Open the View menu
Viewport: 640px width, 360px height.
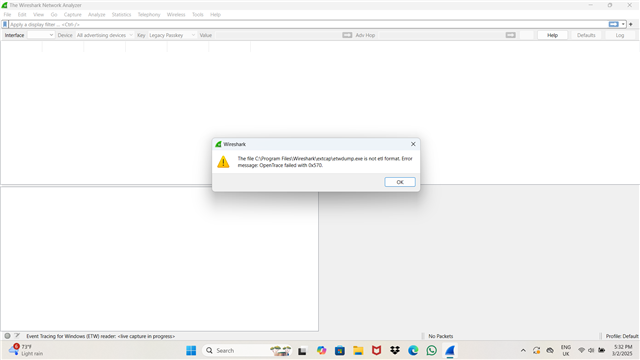[x=38, y=15]
